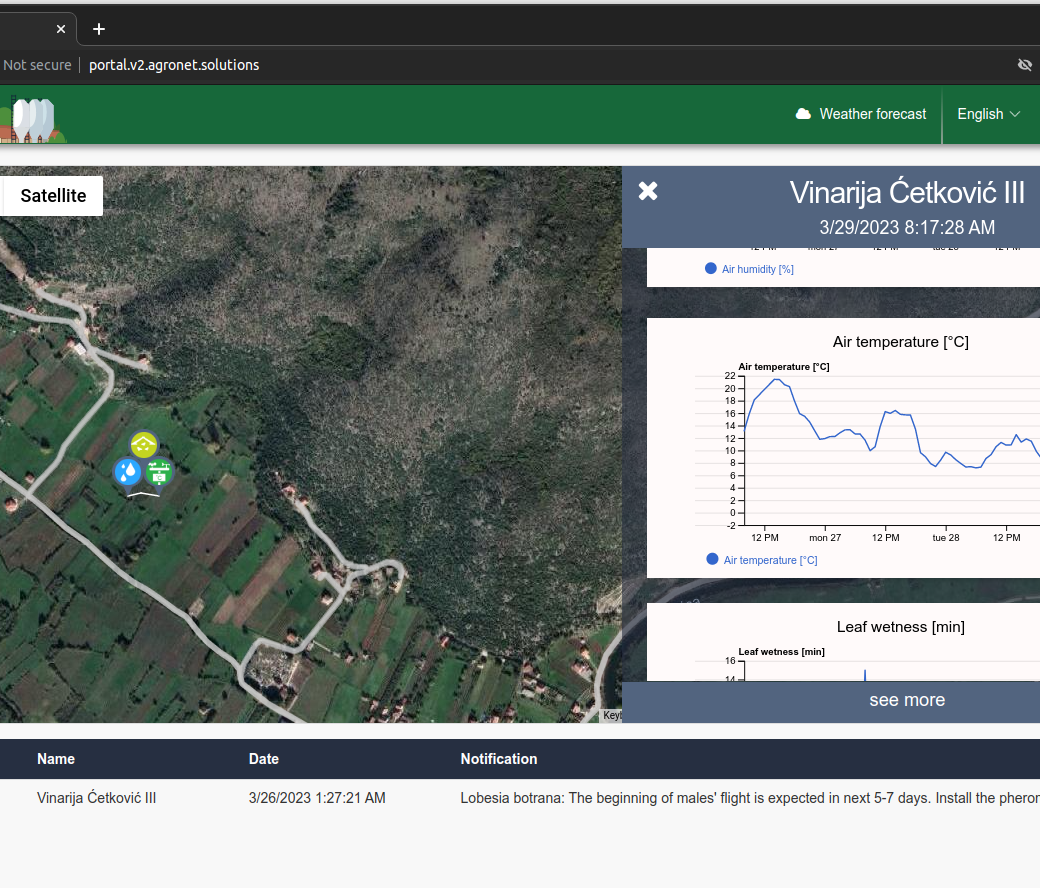Click the Leaf wetness [min] chart title
This screenshot has width=1040, height=888.
901,627
